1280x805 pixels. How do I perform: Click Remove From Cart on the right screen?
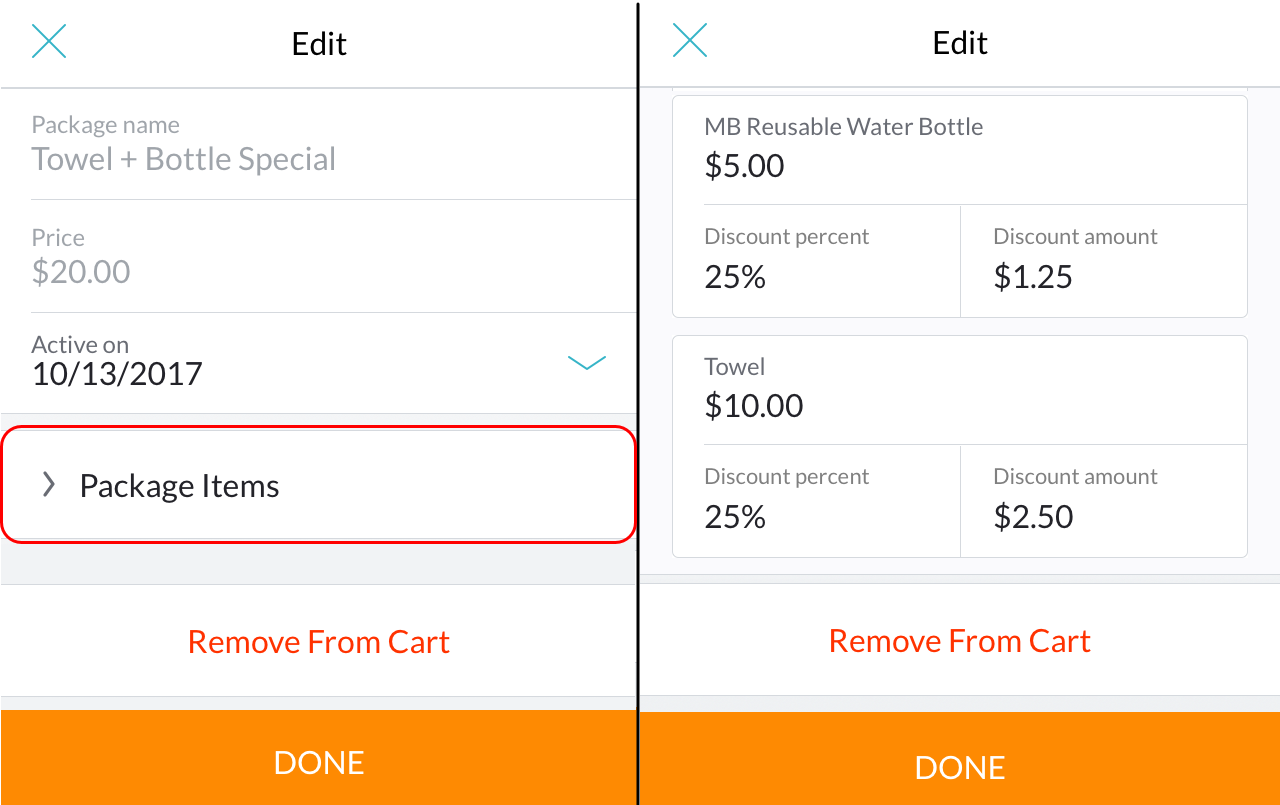[959, 640]
